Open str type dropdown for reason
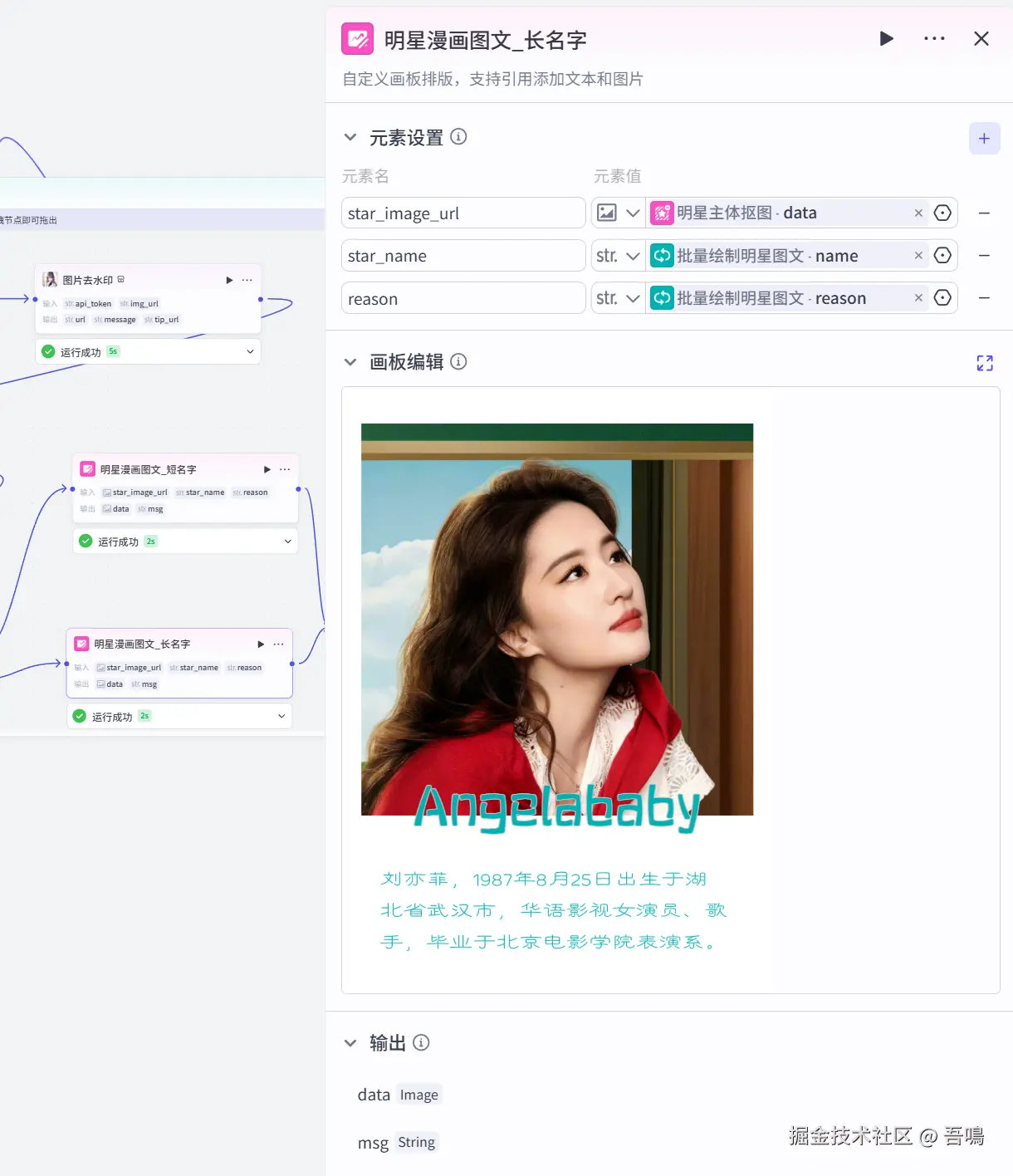Viewport: 1013px width, 1176px height. [x=619, y=298]
